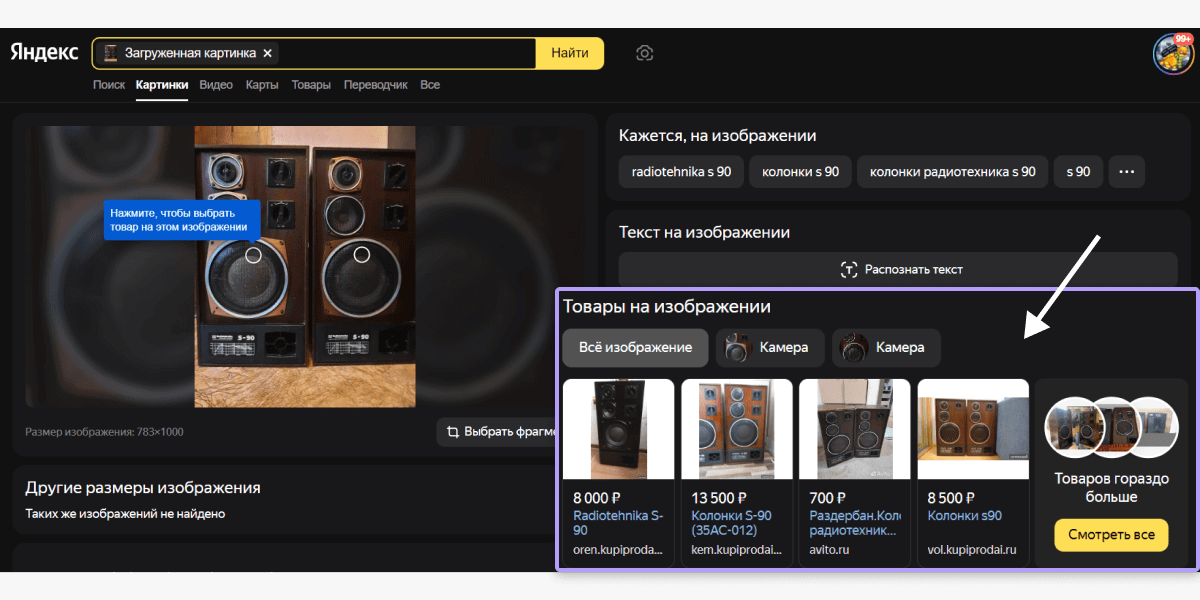Click the Смотреть все button
Image resolution: width=1200 pixels, height=600 pixels.
(1111, 535)
